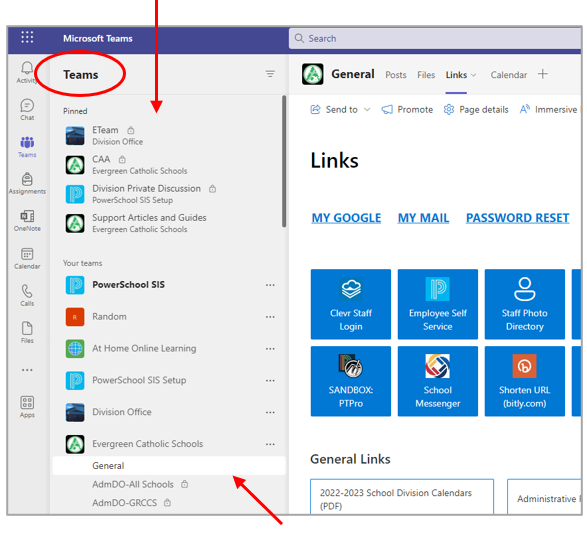Open Chat in the left rail

tap(27, 110)
